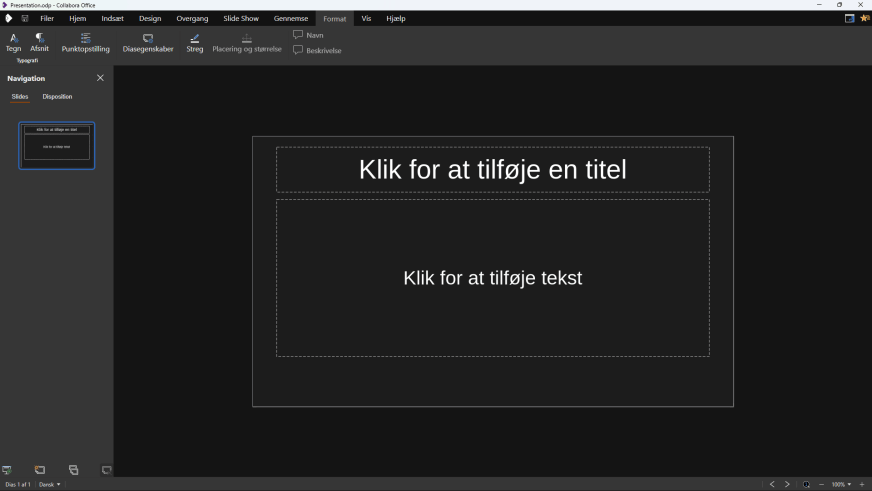Select the slide 1 thumbnail
The height and width of the screenshot is (491, 872).
57,146
